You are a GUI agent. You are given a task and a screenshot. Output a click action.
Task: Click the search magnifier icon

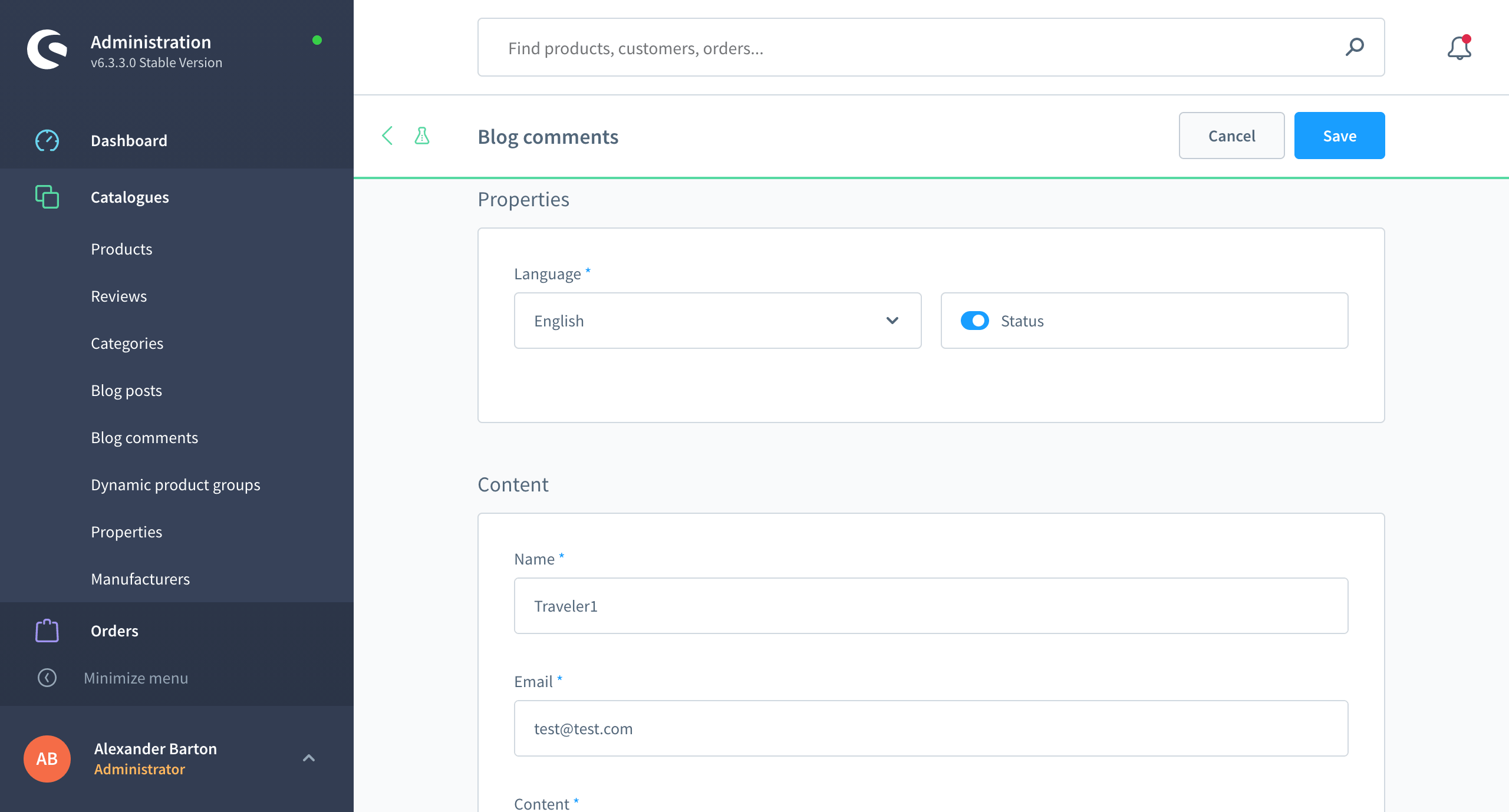[x=1355, y=47]
